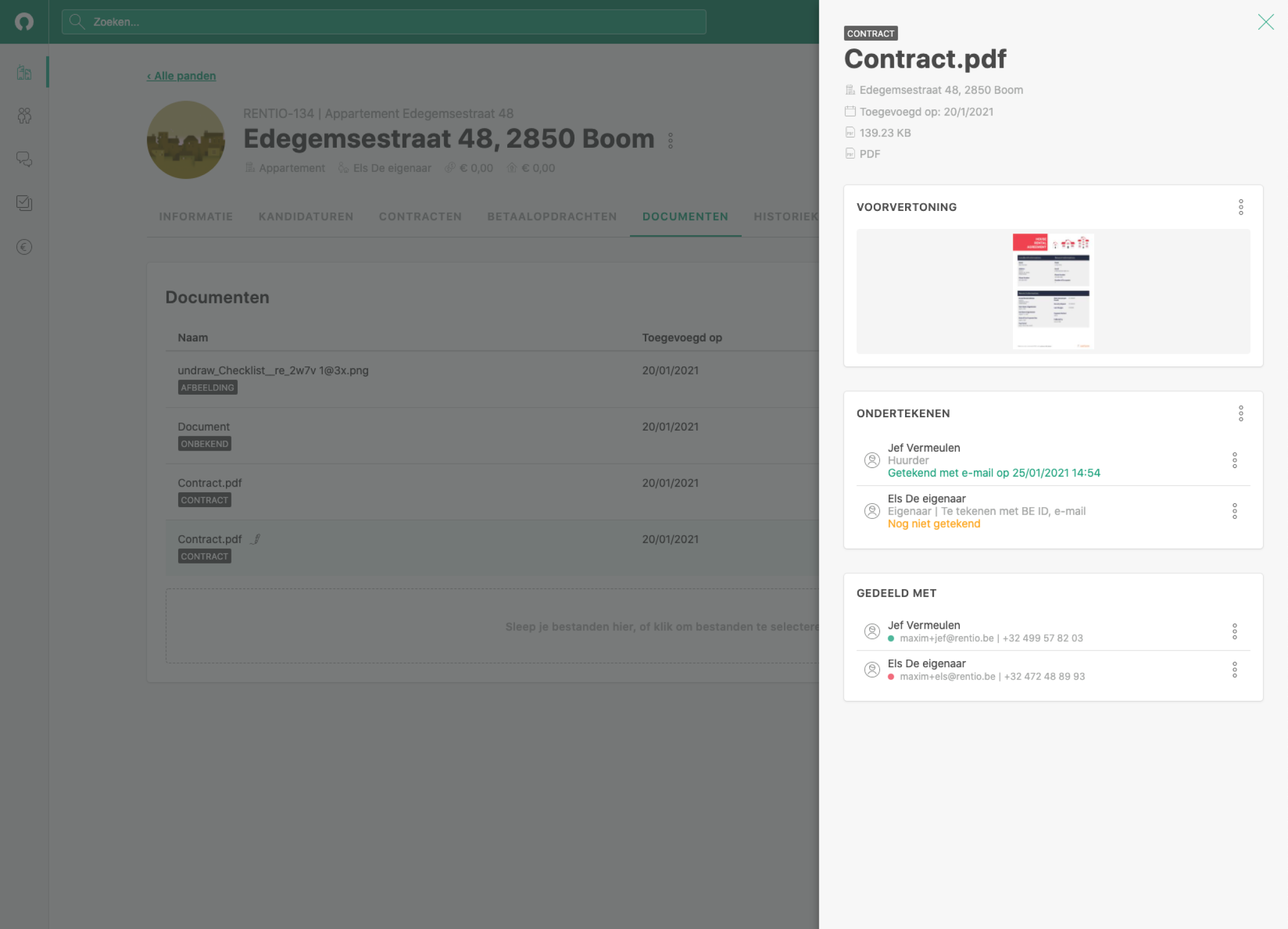Close the Contract.pdf side panel
Viewport: 1288px width, 929px height.
[x=1265, y=22]
